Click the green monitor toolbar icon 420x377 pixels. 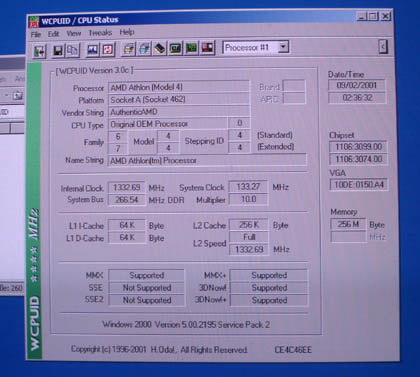pyautogui.click(x=175, y=48)
